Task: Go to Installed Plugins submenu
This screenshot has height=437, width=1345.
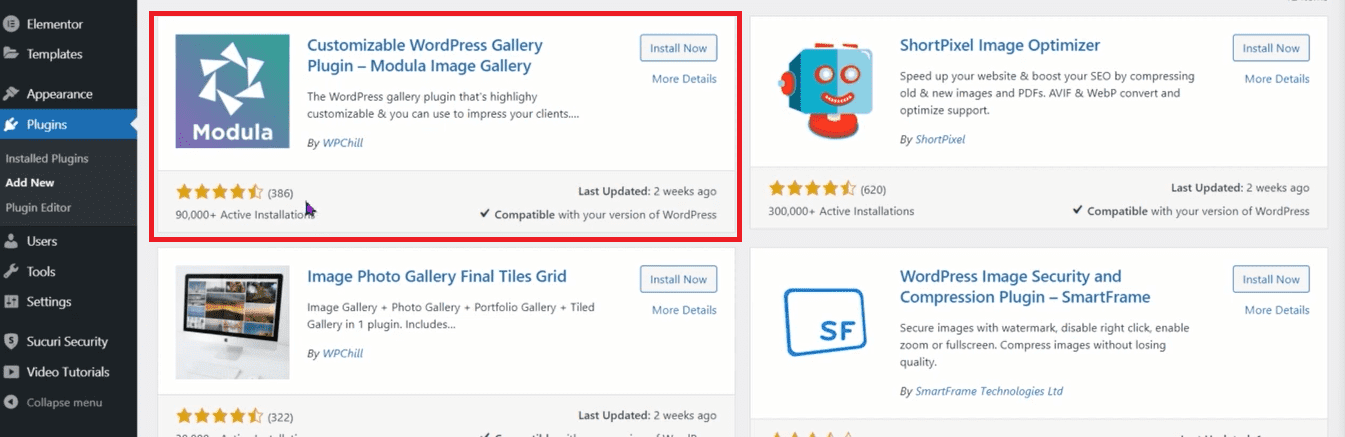Action: (47, 158)
